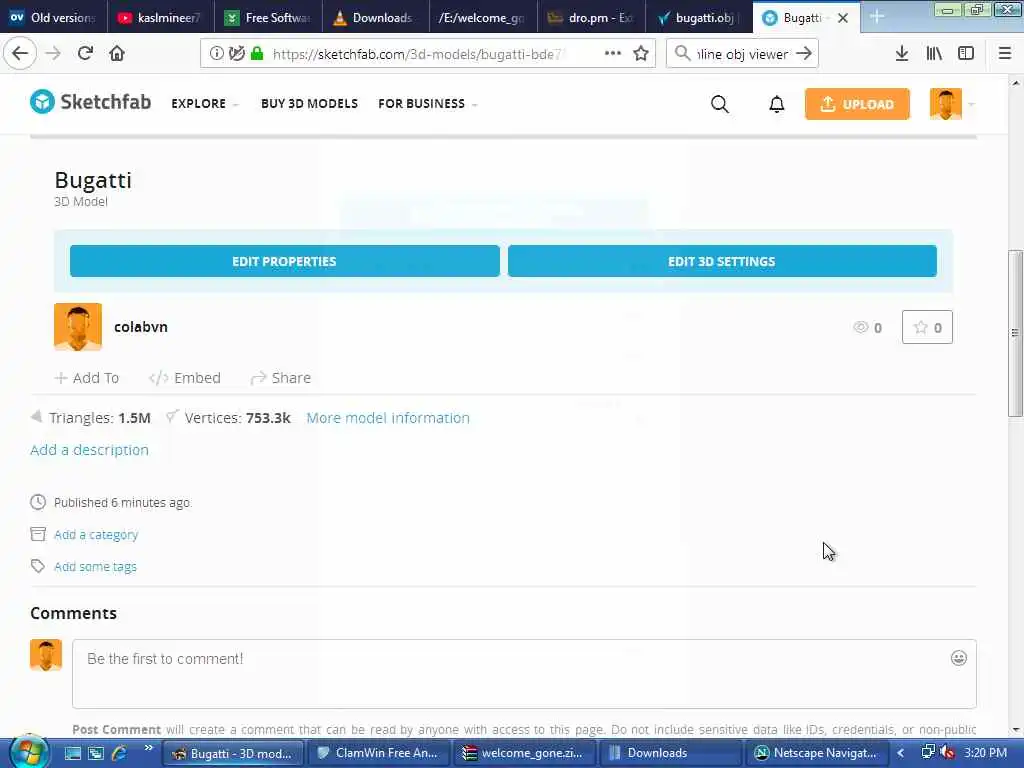
Task: Click the Sketchfab logo
Action: pos(91,102)
